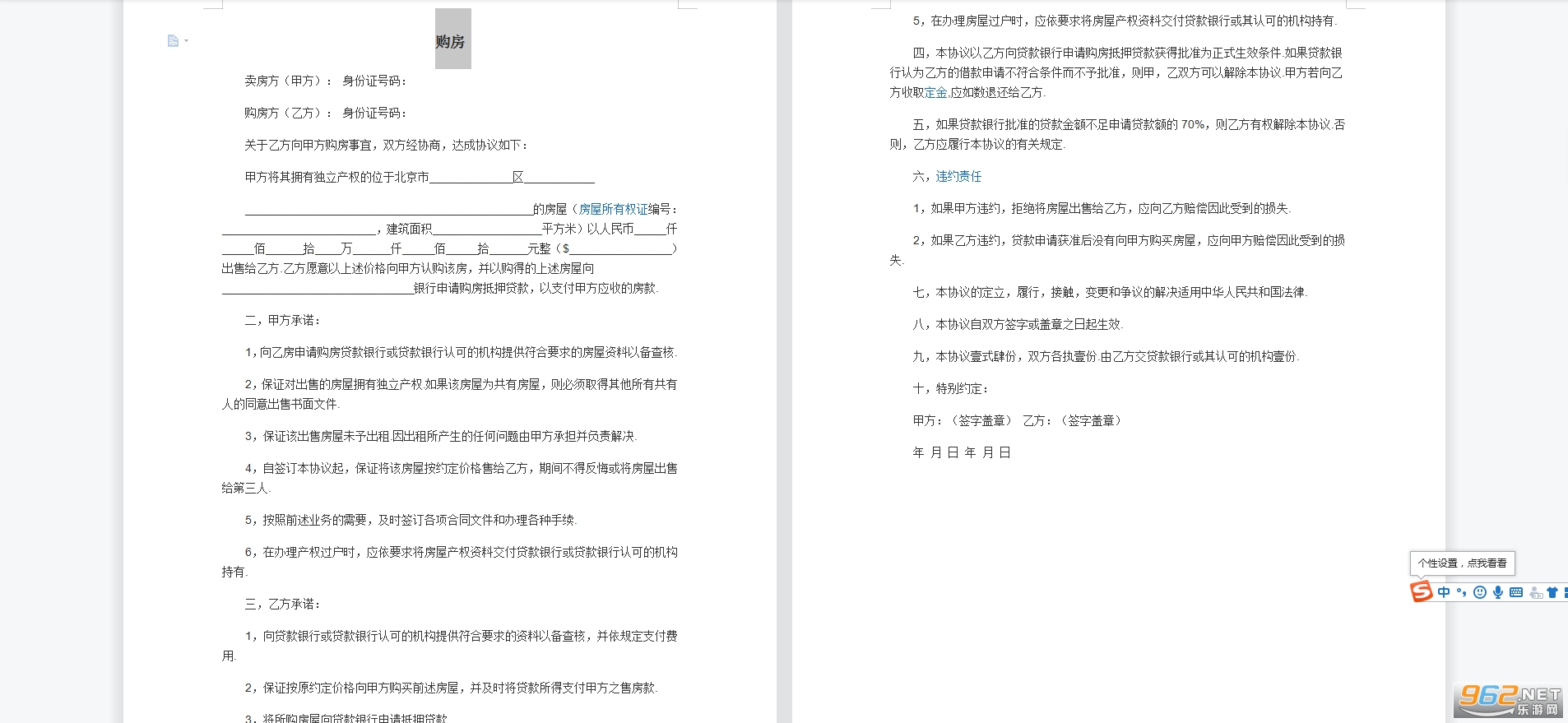Screen dimensions: 1568x723
Task: Click the Sogou input method logo
Action: (1421, 591)
